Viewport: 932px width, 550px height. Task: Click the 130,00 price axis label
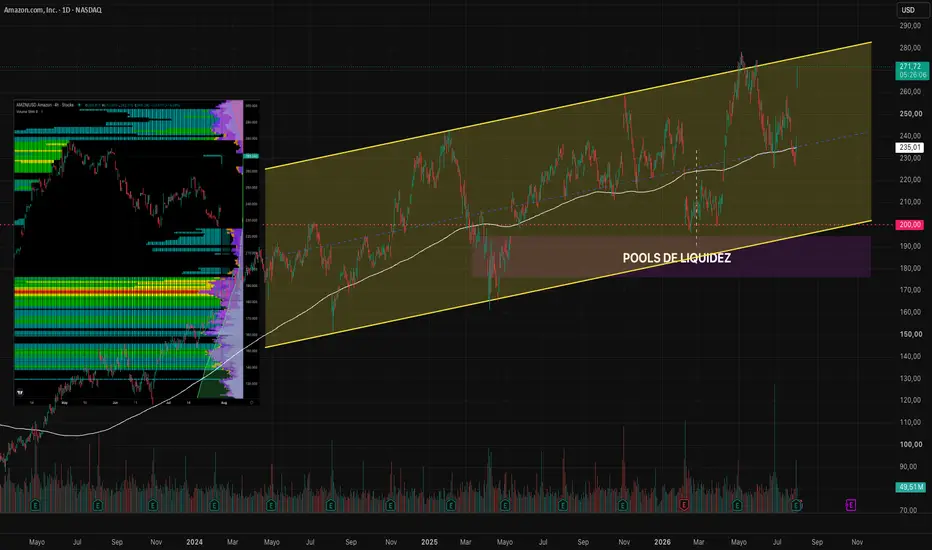[x=910, y=378]
